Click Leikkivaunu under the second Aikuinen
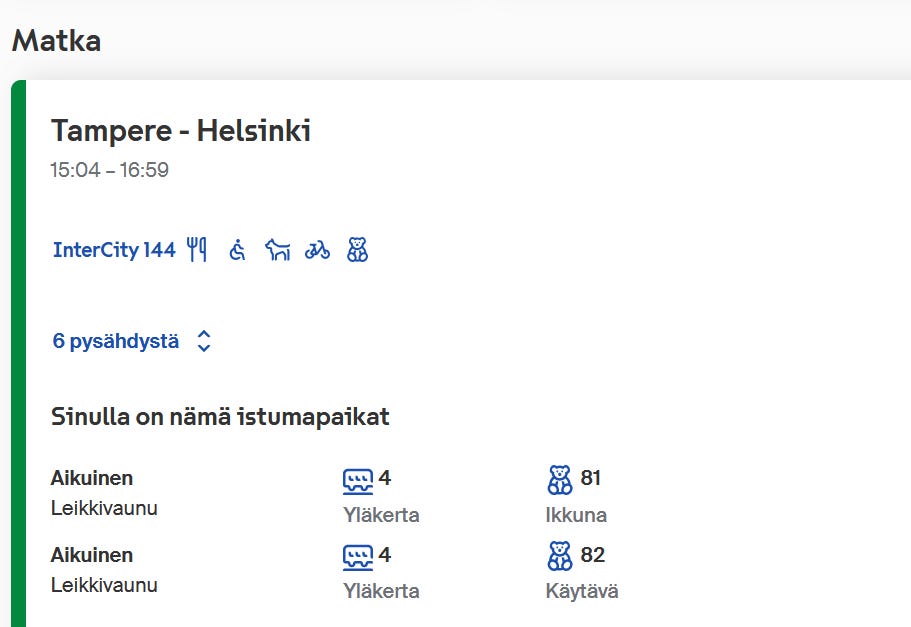 click(104, 585)
